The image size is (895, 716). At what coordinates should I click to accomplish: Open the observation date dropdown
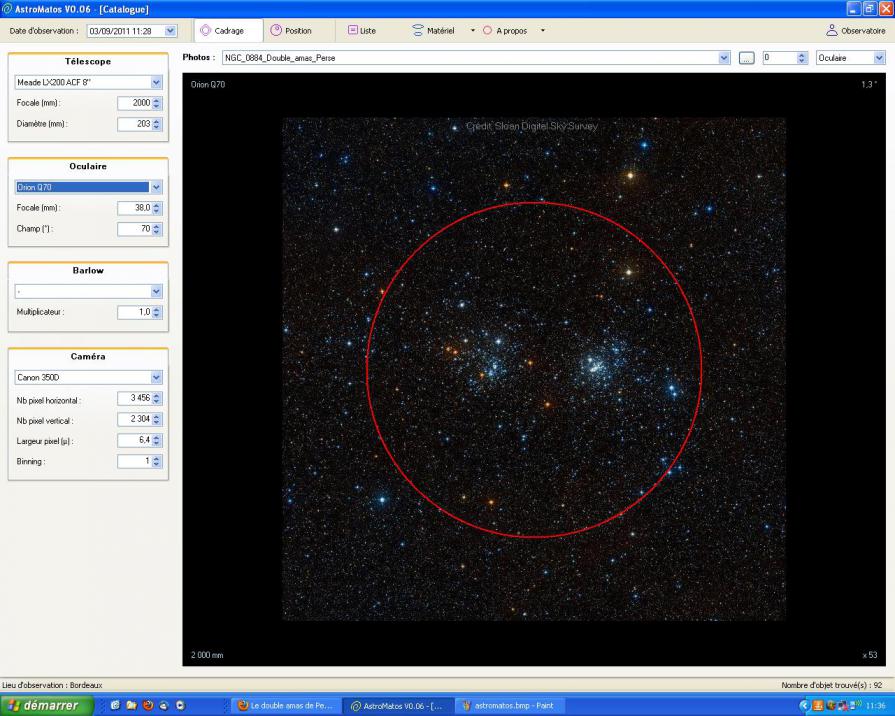pos(170,31)
